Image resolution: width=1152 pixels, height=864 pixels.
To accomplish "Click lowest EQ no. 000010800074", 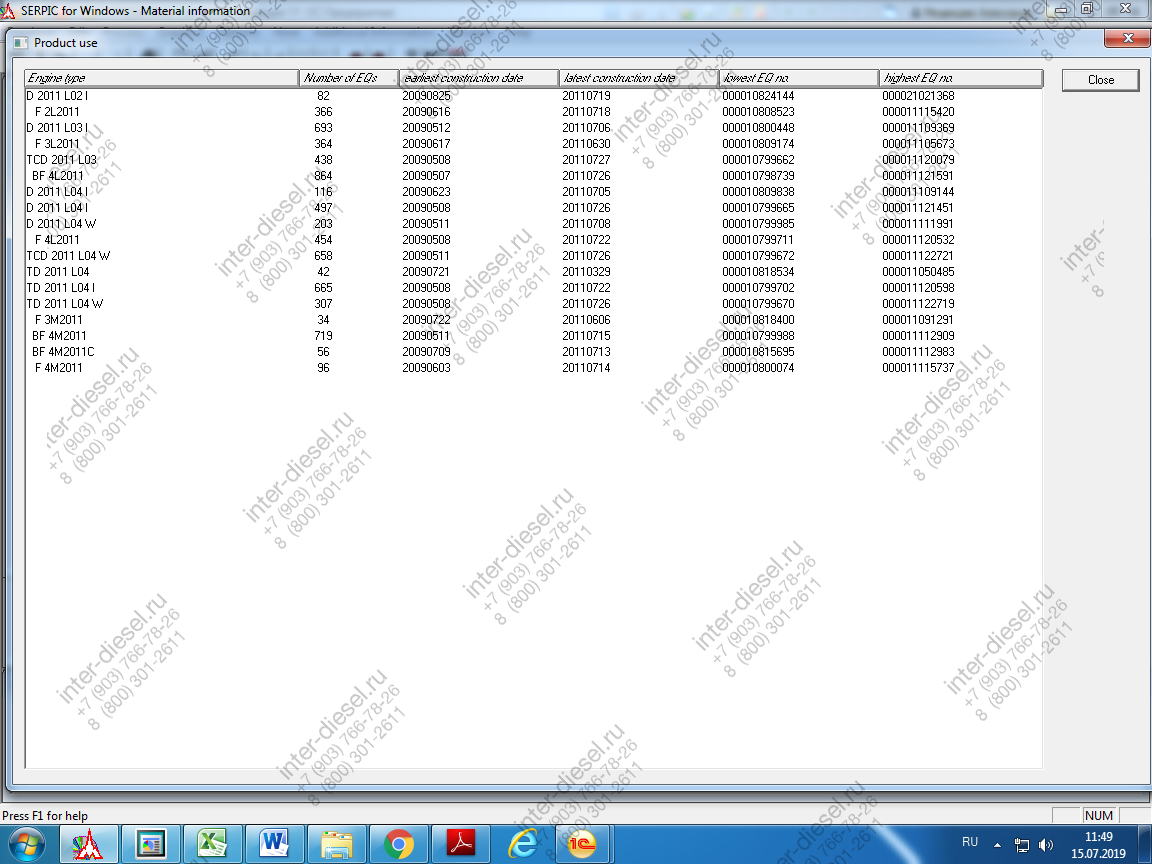I will [758, 368].
